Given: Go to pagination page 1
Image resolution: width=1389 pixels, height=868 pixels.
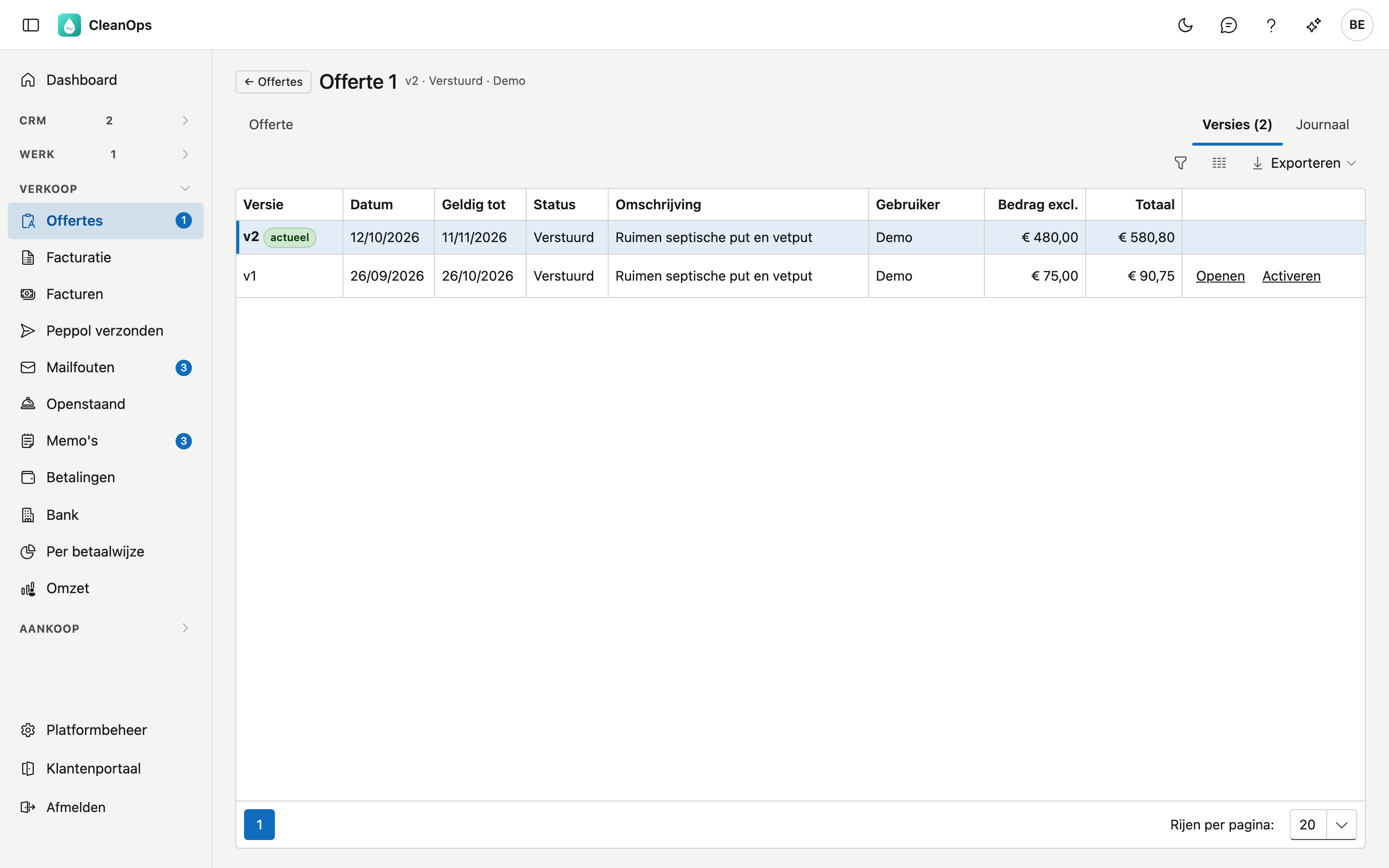Looking at the screenshot, I should click(259, 825).
